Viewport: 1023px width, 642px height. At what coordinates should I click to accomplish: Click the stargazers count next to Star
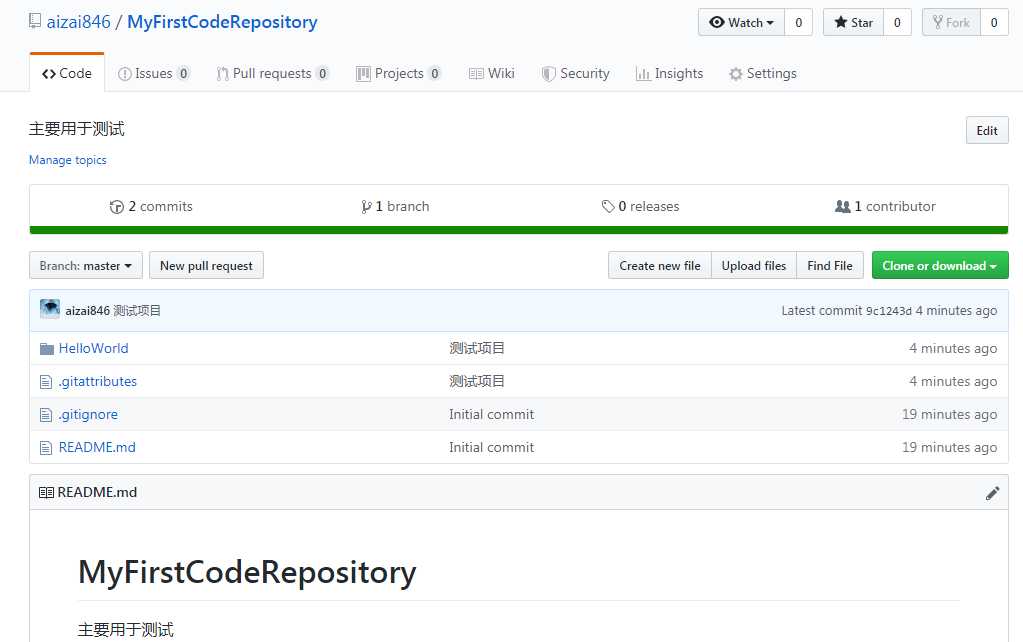click(x=897, y=22)
